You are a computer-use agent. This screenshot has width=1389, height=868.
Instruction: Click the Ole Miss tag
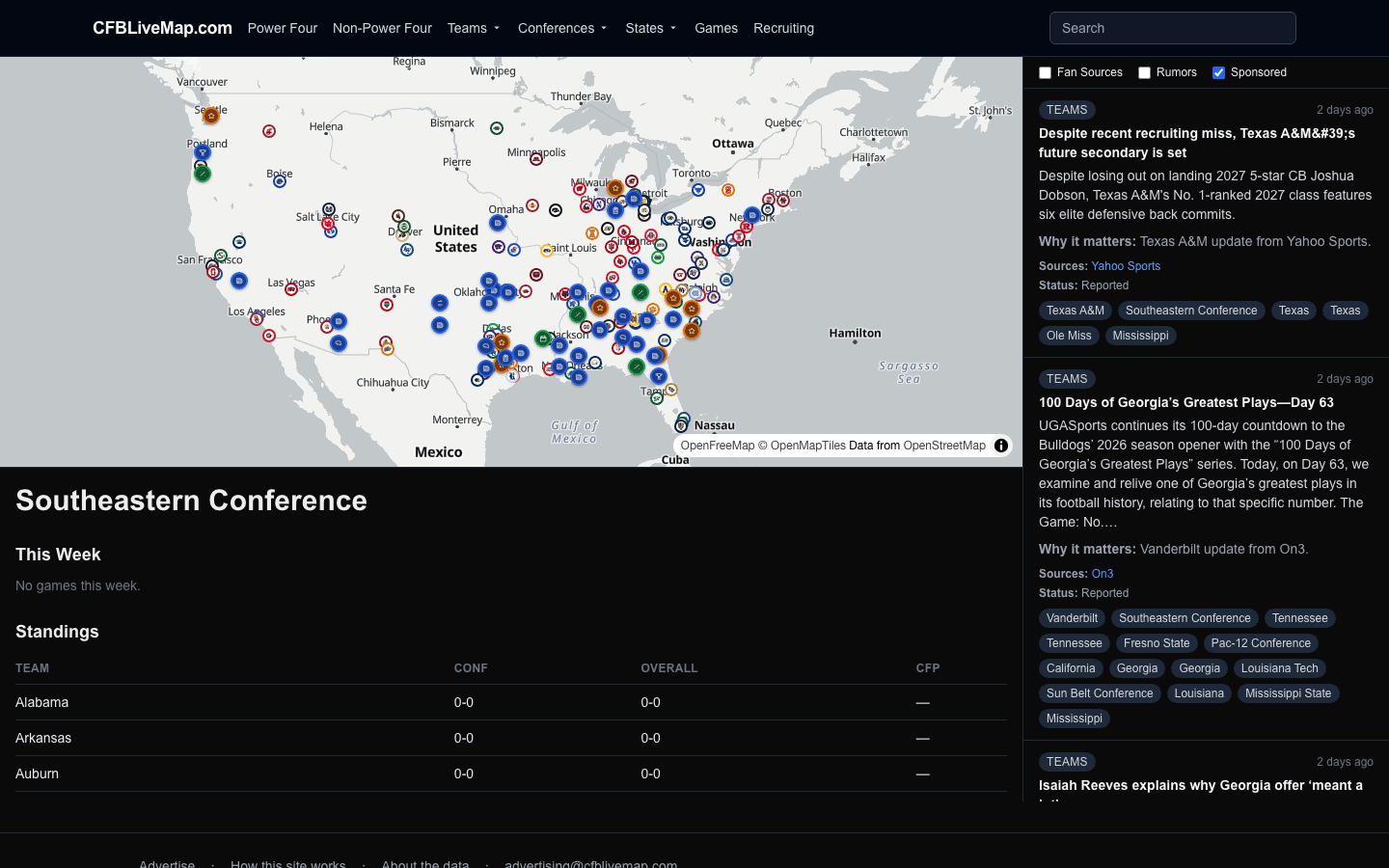point(1069,336)
